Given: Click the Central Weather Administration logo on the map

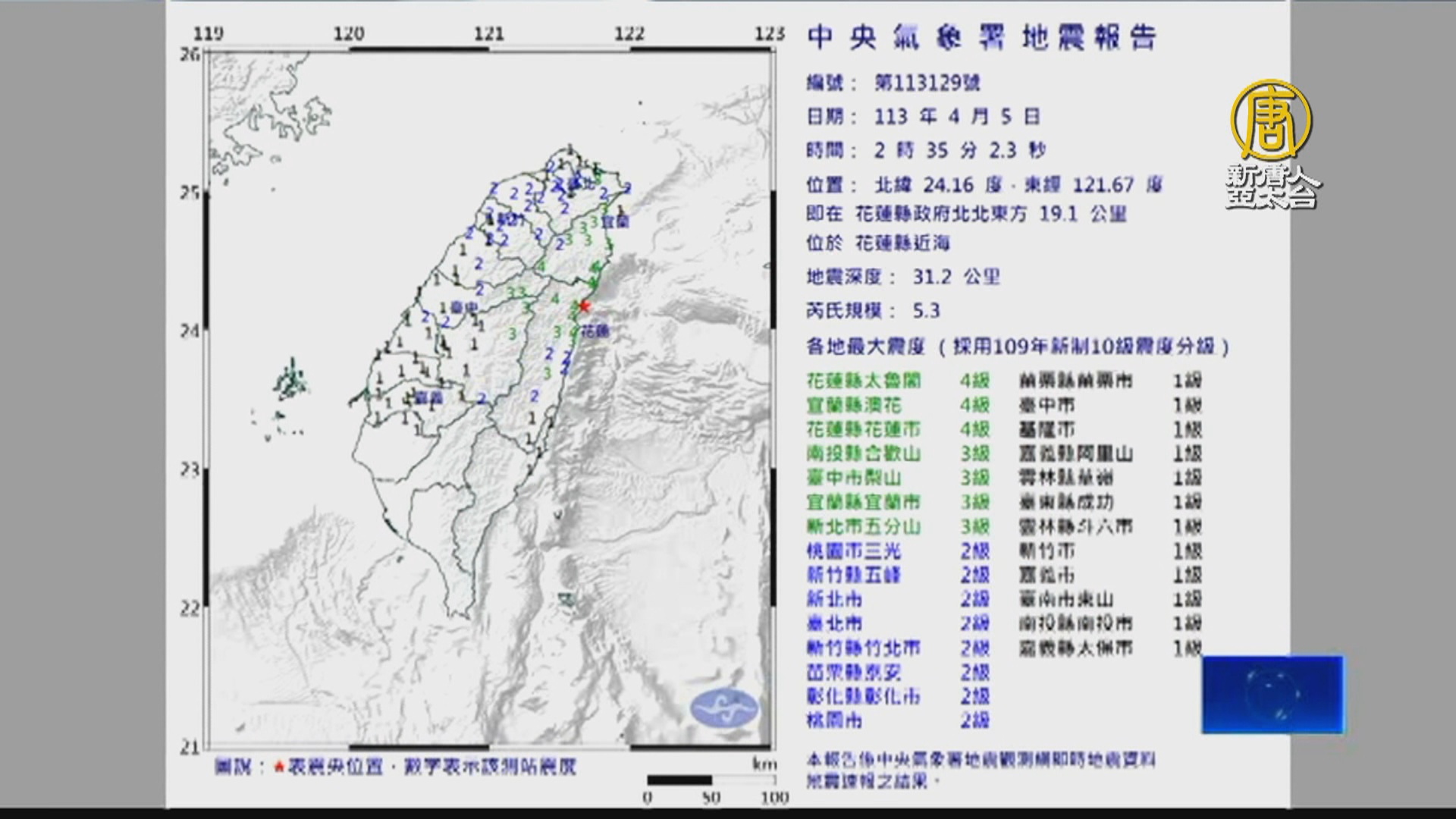Looking at the screenshot, I should [x=724, y=709].
